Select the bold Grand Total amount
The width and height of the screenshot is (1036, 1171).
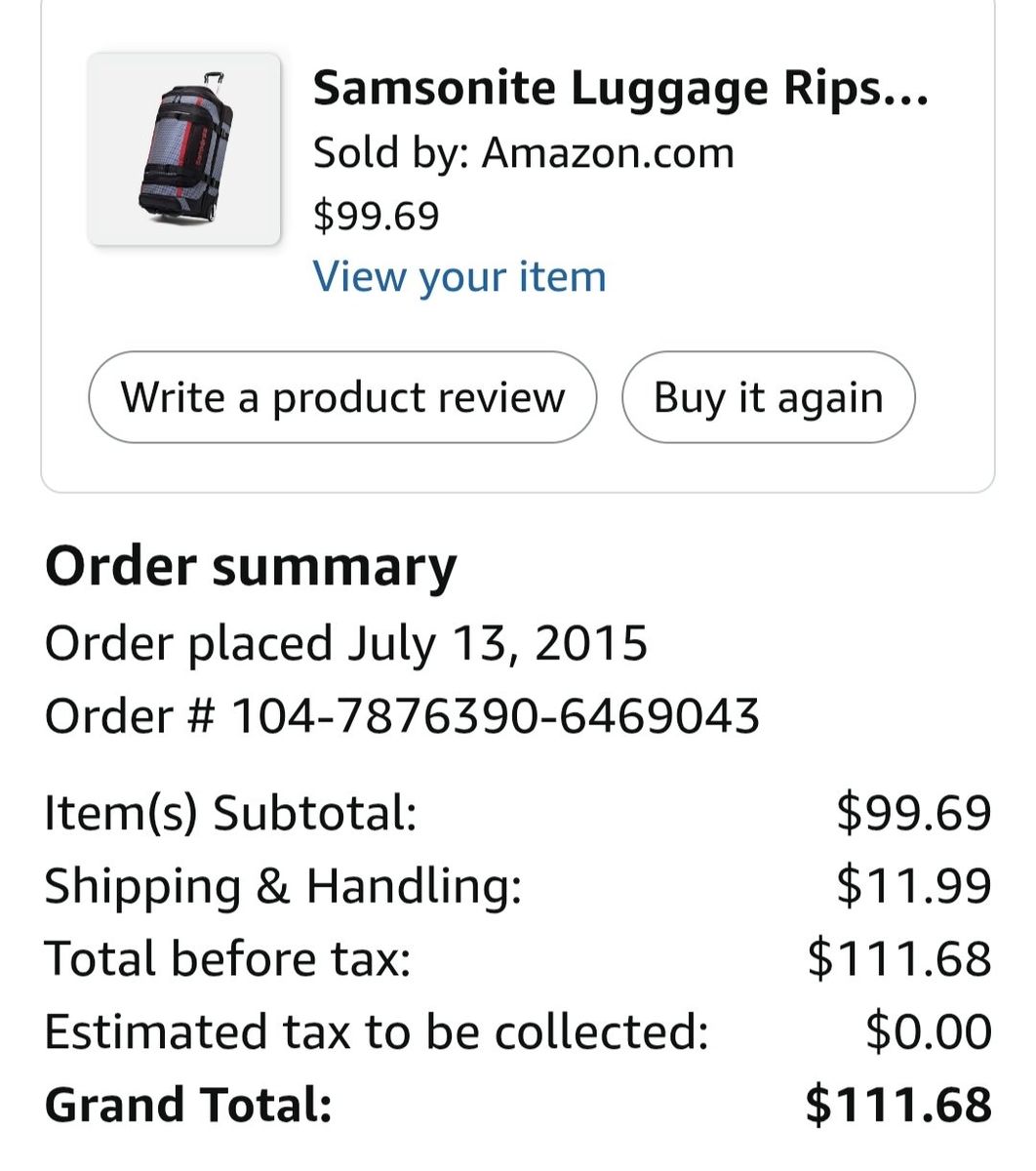pyautogui.click(x=898, y=1105)
